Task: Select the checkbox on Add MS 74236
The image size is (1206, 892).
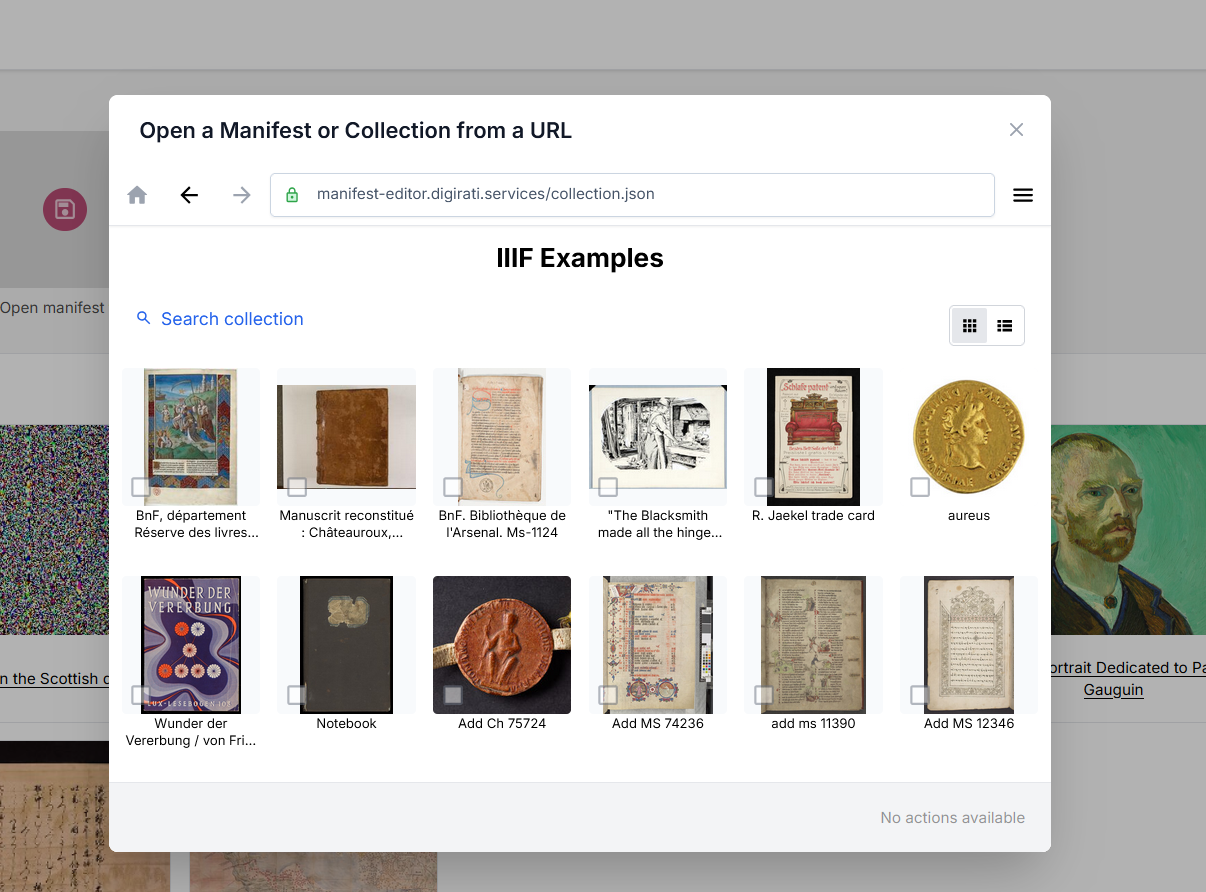Action: (608, 694)
